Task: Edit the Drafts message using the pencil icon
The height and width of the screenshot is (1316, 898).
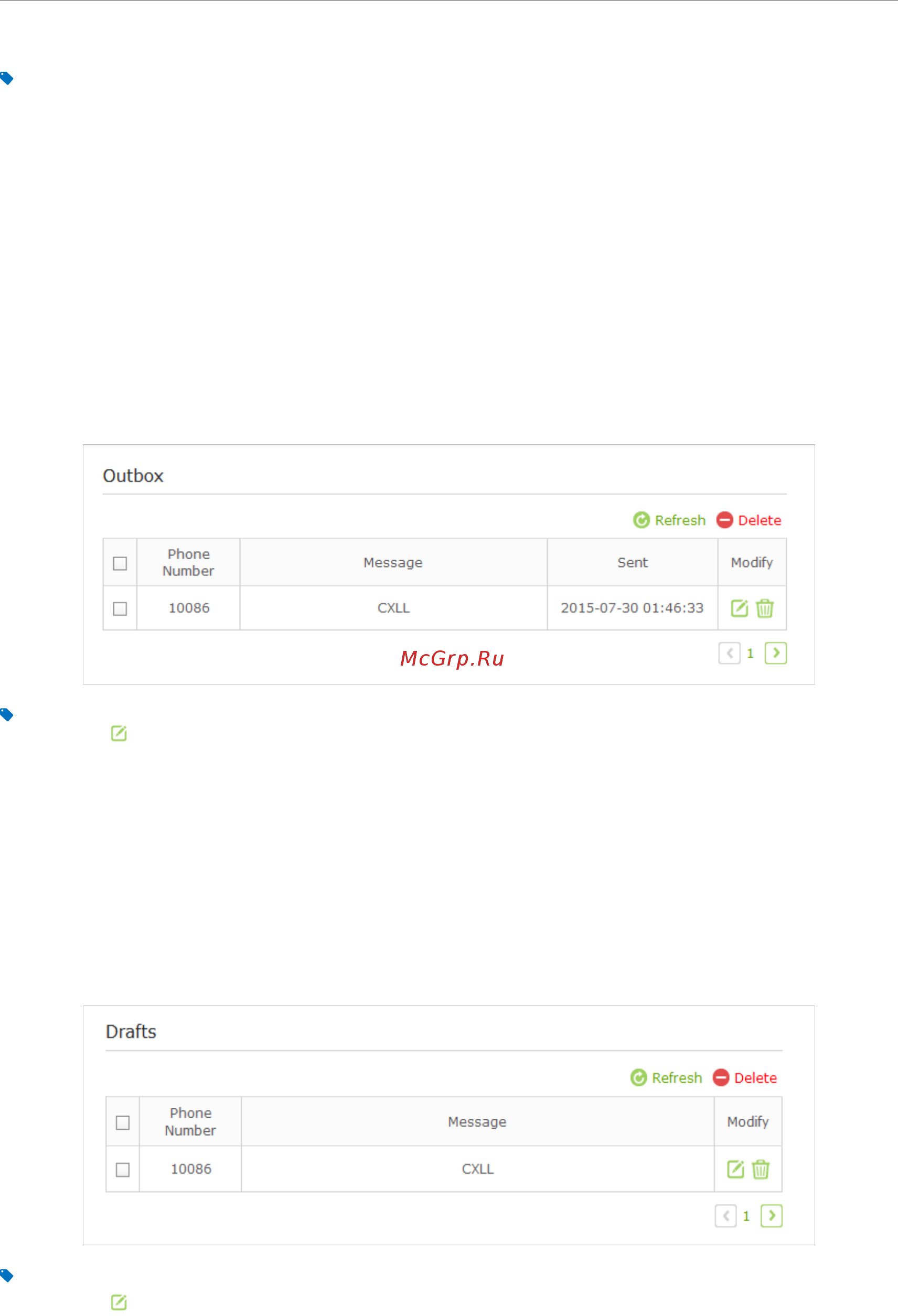Action: tap(735, 1169)
